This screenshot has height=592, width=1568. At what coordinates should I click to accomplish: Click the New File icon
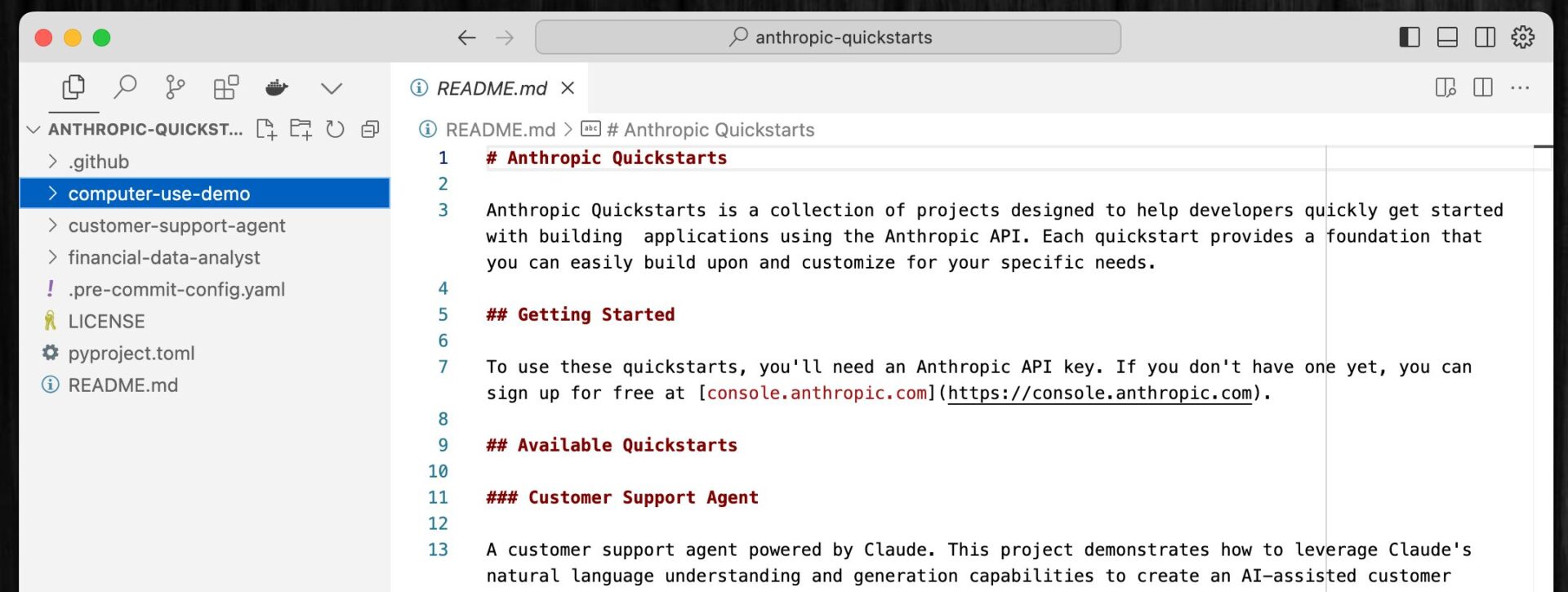click(x=266, y=129)
